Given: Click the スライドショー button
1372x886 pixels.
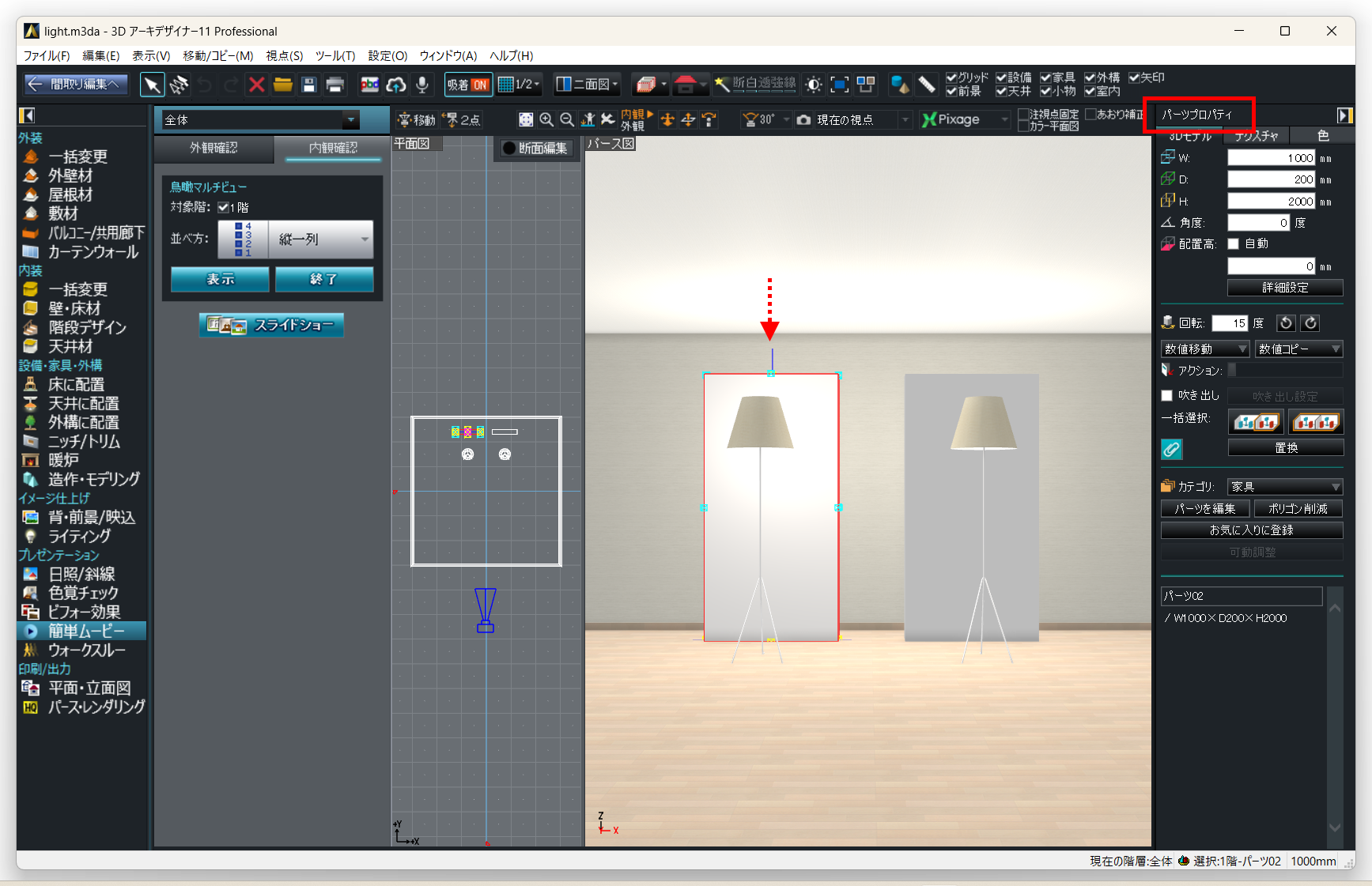Looking at the screenshot, I should (271, 325).
